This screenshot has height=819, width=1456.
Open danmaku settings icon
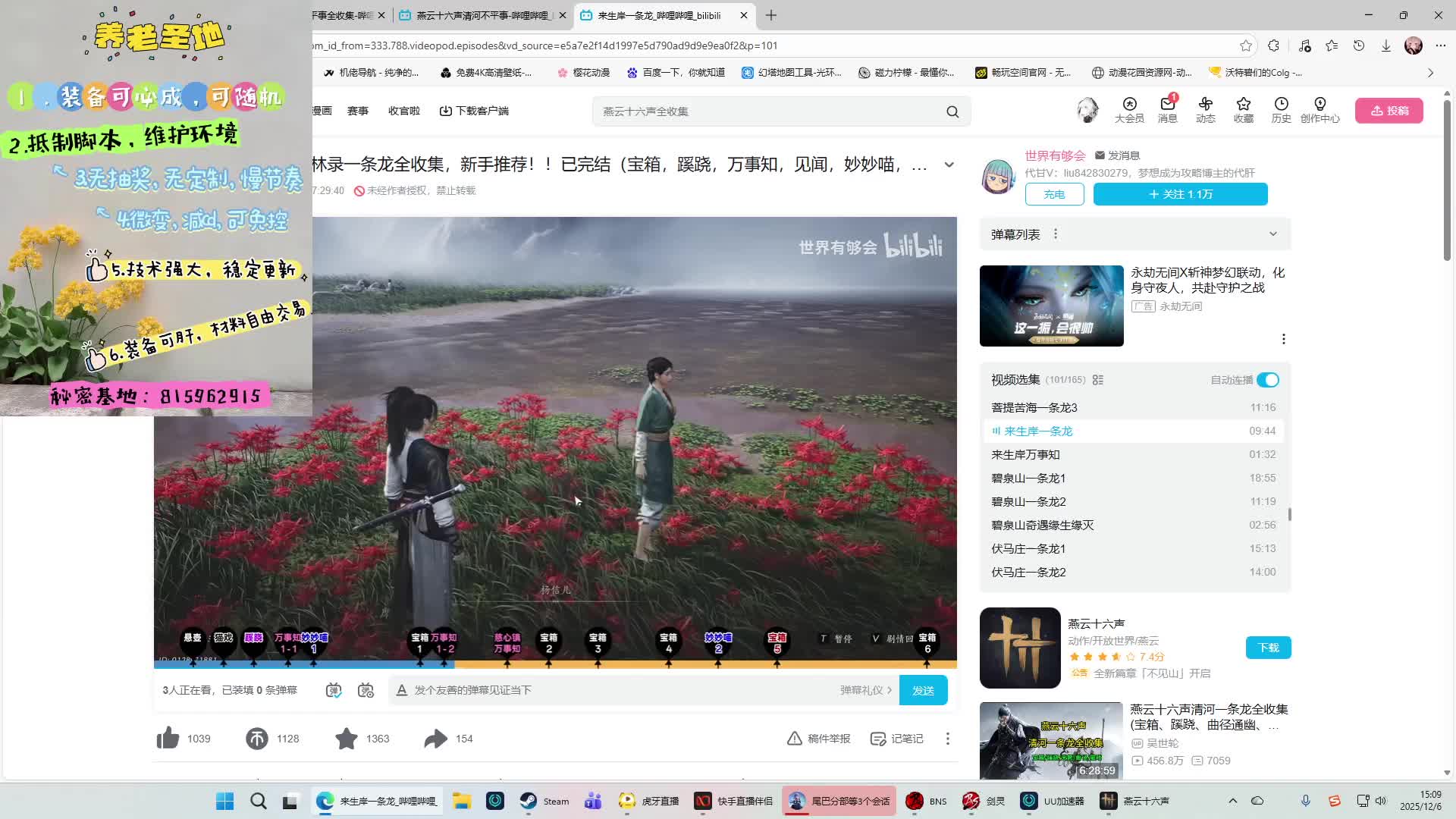[x=366, y=690]
